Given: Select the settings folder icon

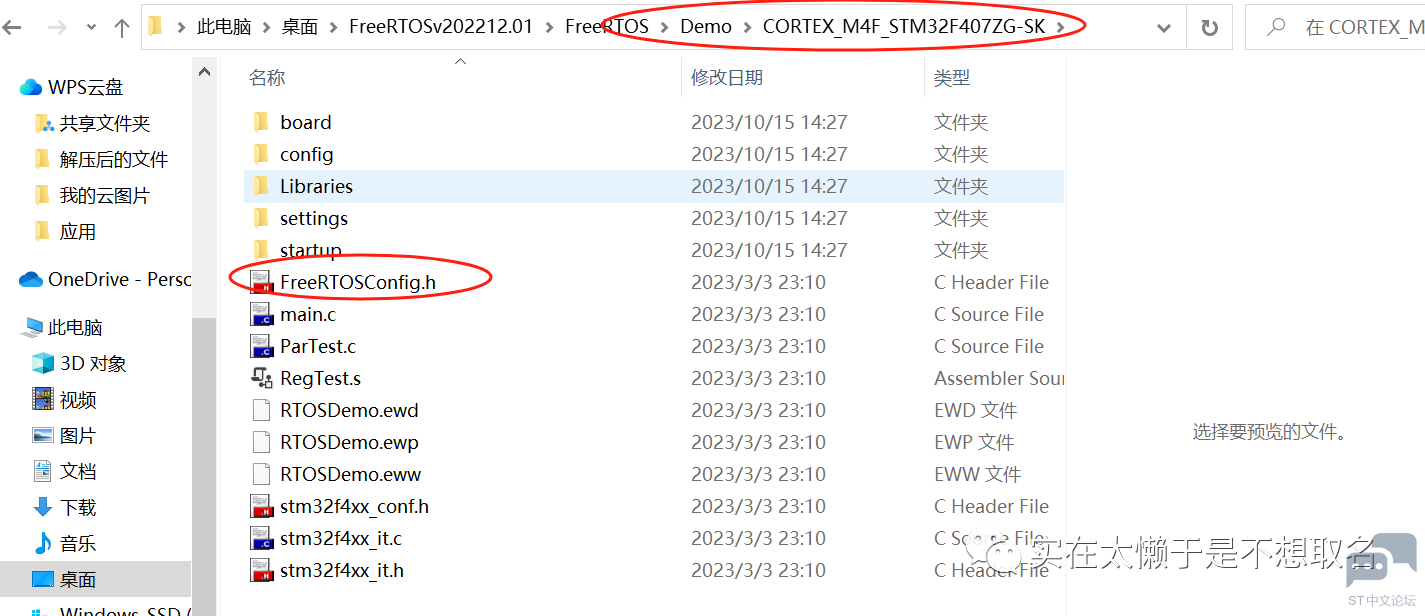Looking at the screenshot, I should click(x=262, y=218).
